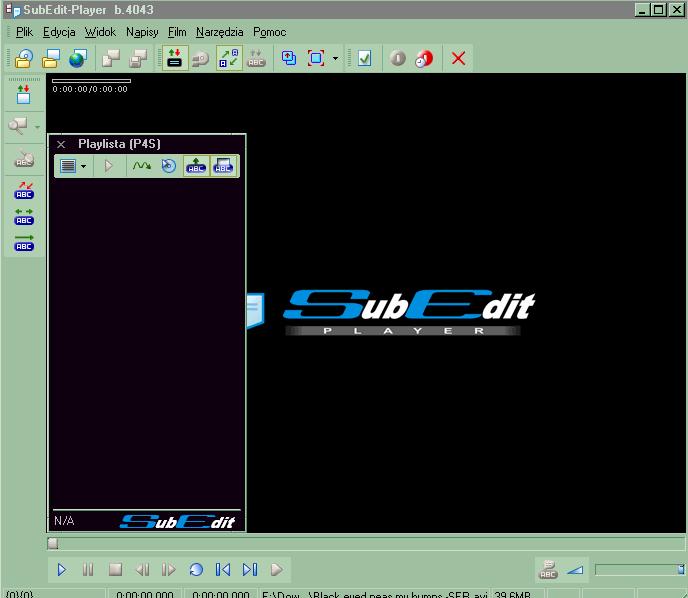Close the Playlista (P4S) panel
688x598 pixels.
click(61, 144)
